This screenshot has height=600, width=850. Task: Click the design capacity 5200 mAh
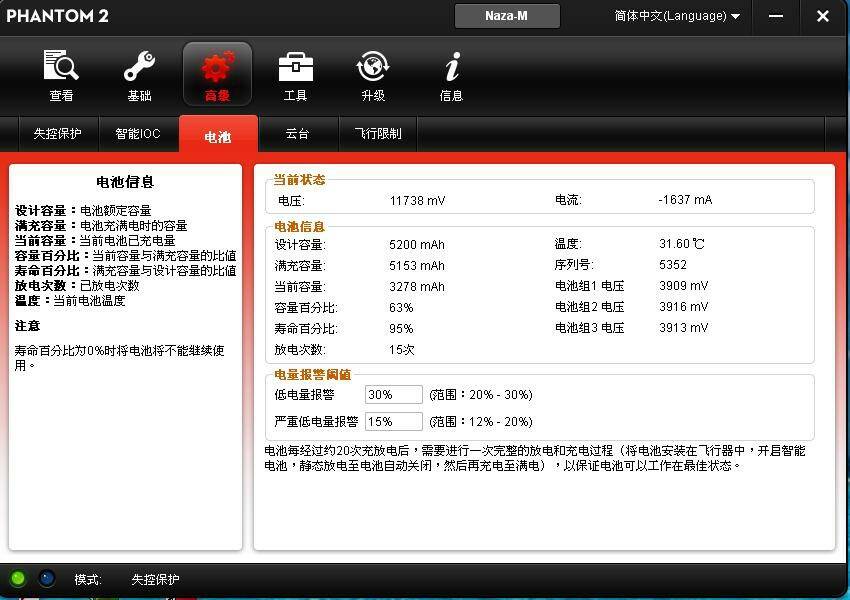tap(417, 244)
